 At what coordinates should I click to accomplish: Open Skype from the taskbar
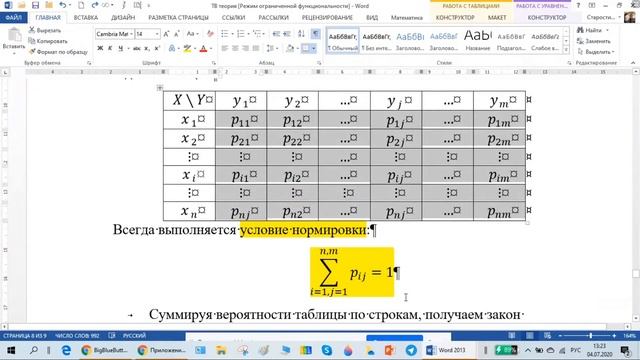327,350
